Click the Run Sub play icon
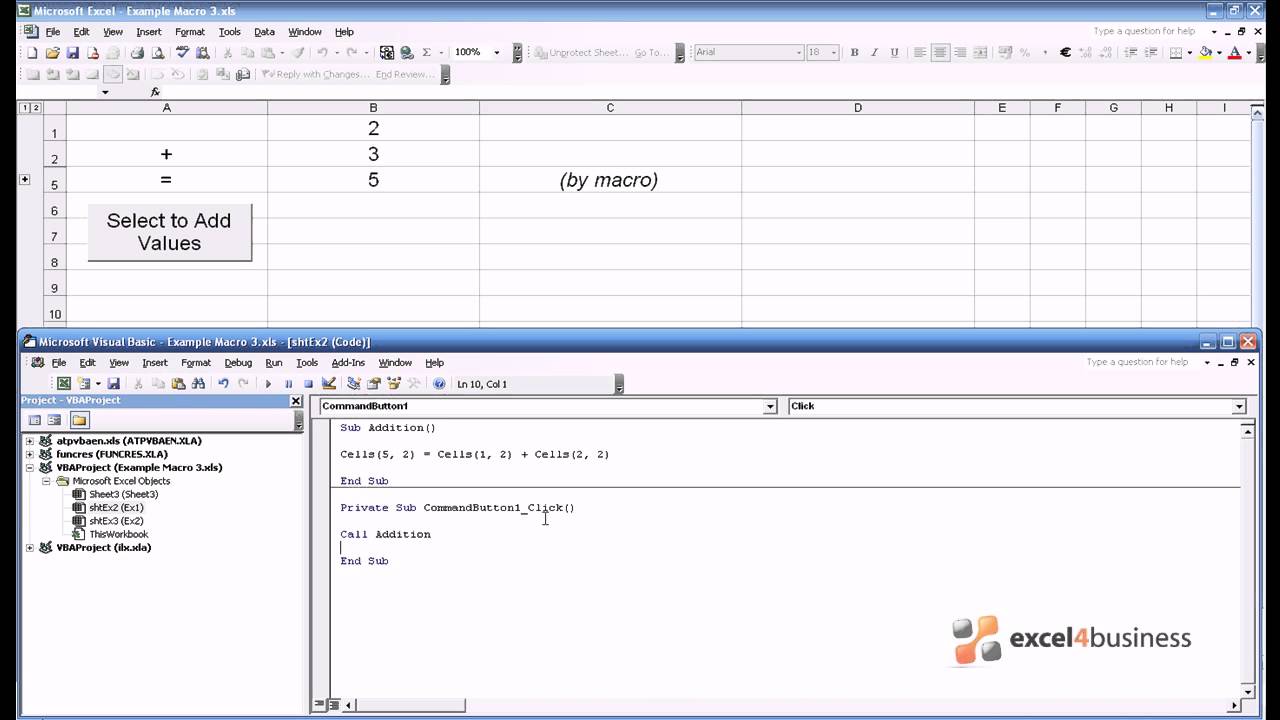Image resolution: width=1280 pixels, height=720 pixels. (x=268, y=384)
